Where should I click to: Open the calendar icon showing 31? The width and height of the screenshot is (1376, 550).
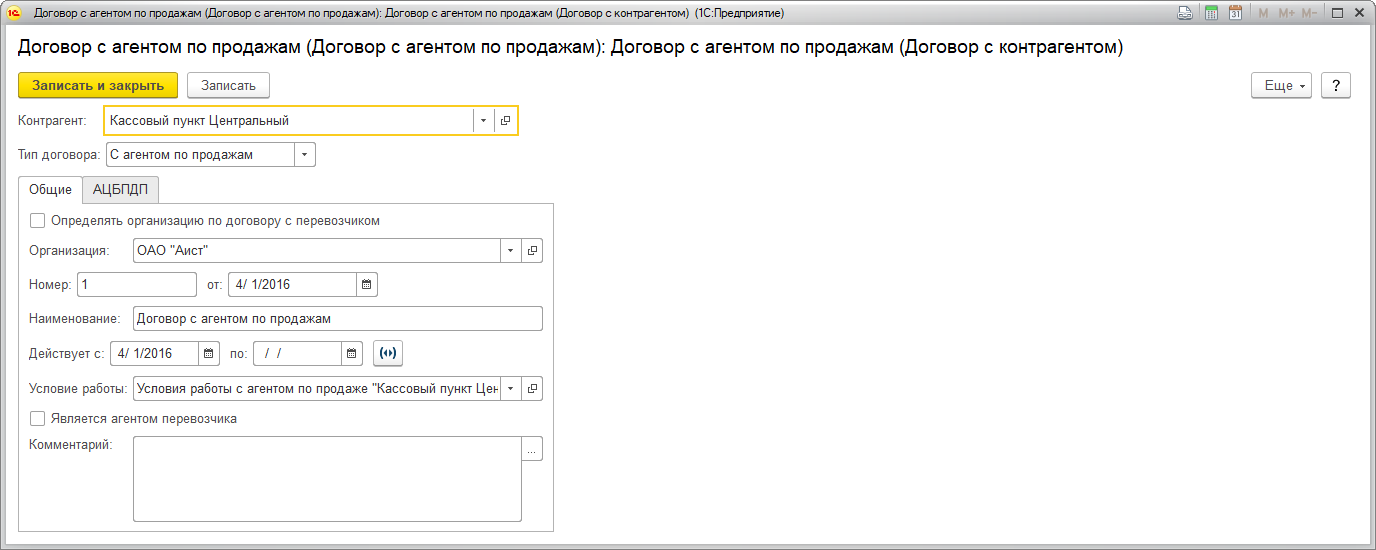pyautogui.click(x=1235, y=13)
